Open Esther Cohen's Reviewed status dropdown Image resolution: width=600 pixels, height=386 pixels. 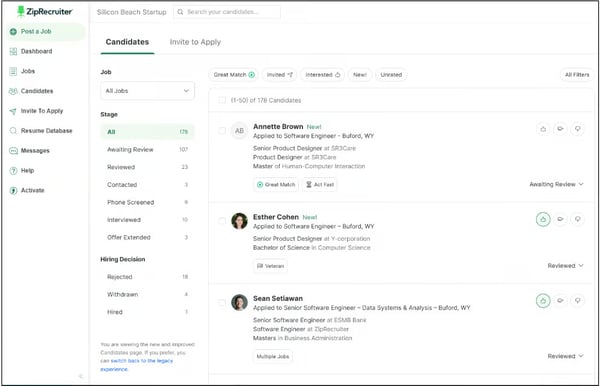[x=565, y=265]
